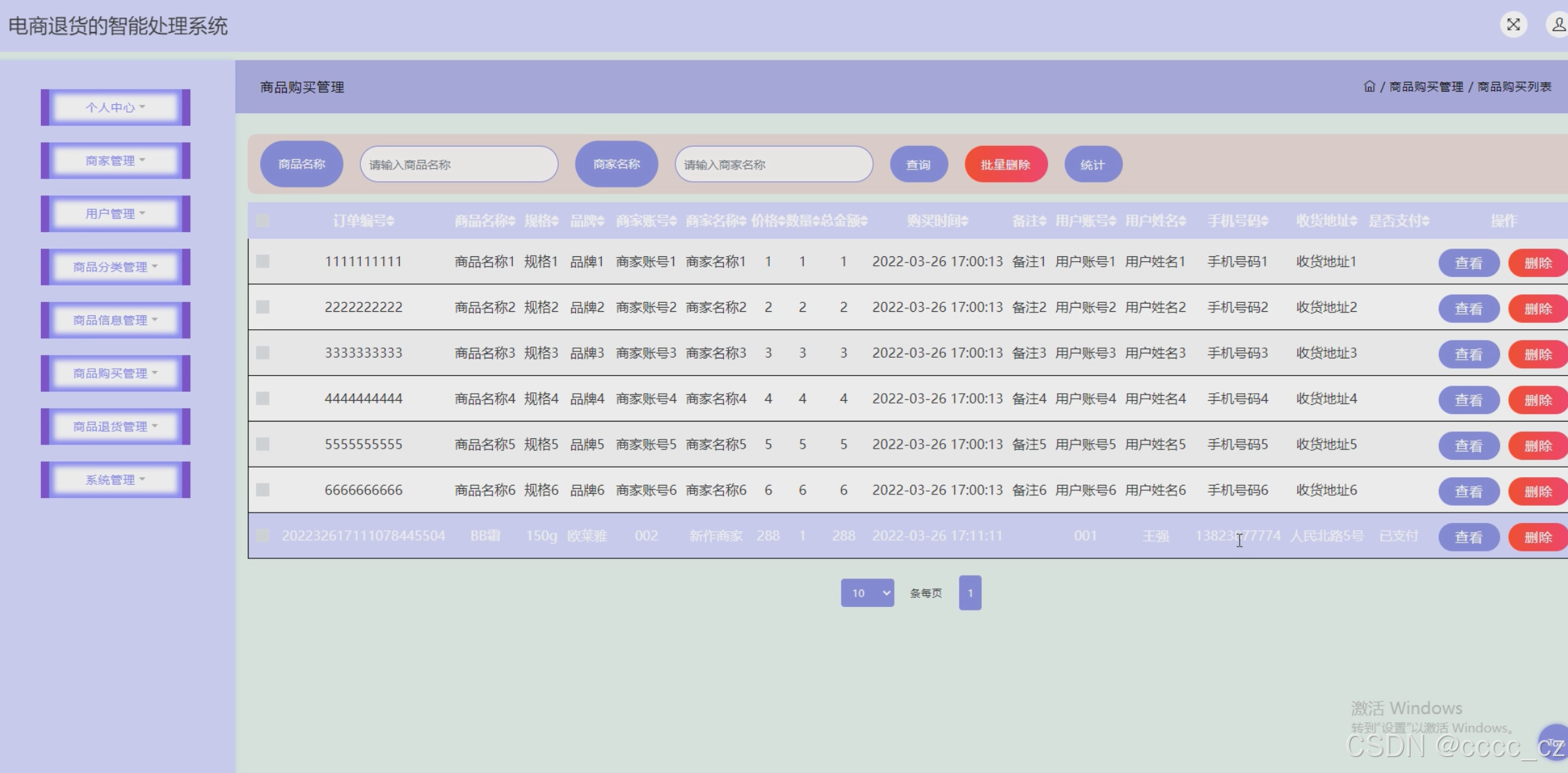Viewport: 1568px width, 773px height.
Task: Open the 10 per page dropdown
Action: tap(867, 593)
